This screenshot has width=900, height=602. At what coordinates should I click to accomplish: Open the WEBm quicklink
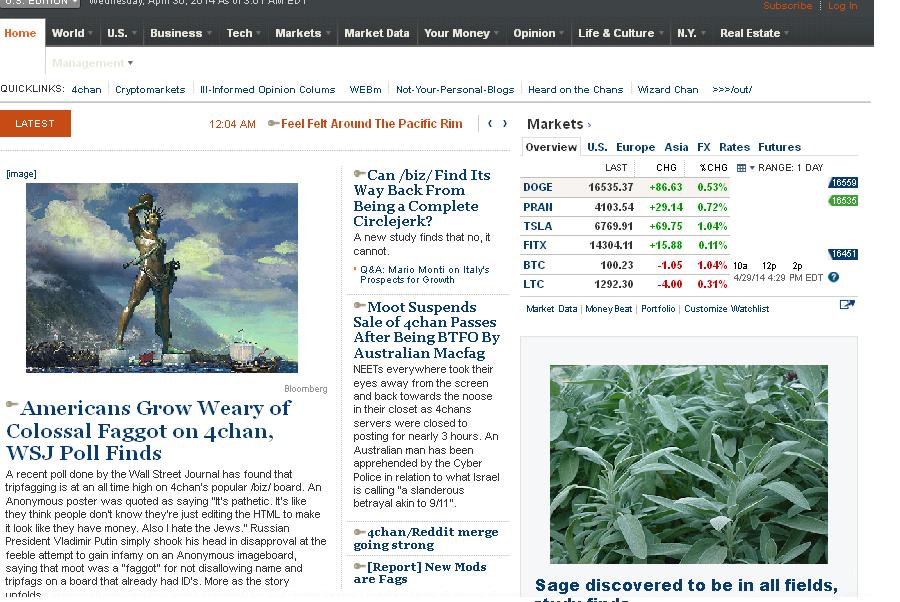coord(365,90)
